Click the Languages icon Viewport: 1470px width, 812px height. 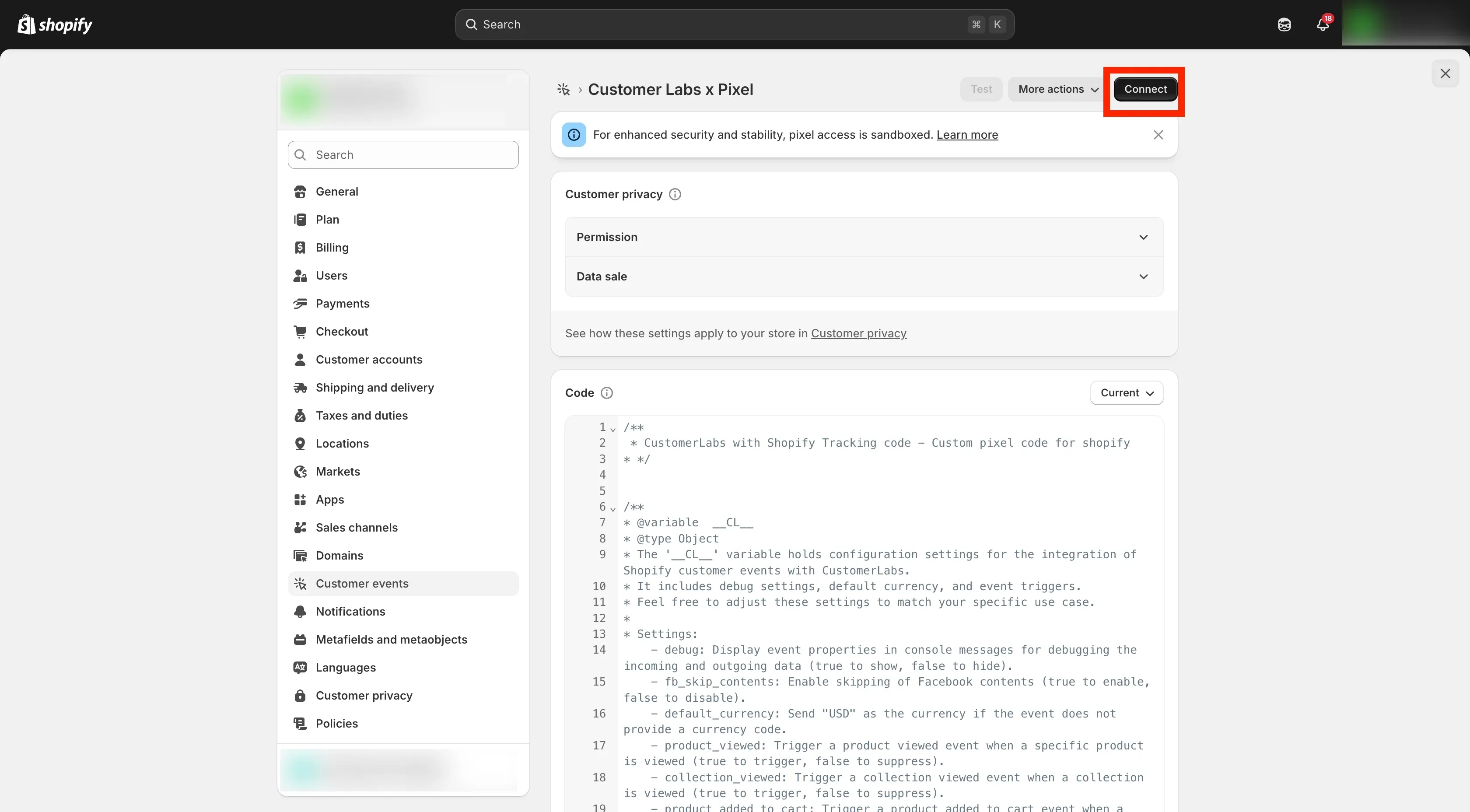click(x=300, y=667)
